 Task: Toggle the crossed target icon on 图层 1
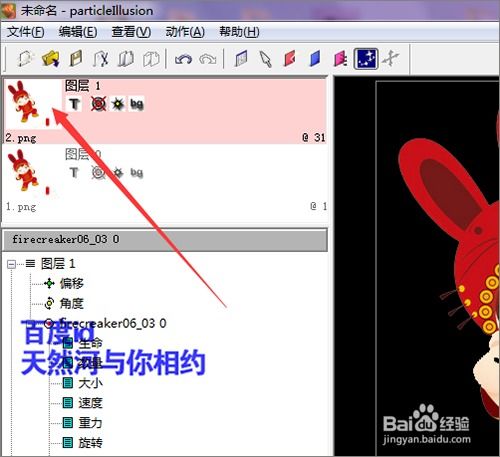pyautogui.click(x=99, y=104)
